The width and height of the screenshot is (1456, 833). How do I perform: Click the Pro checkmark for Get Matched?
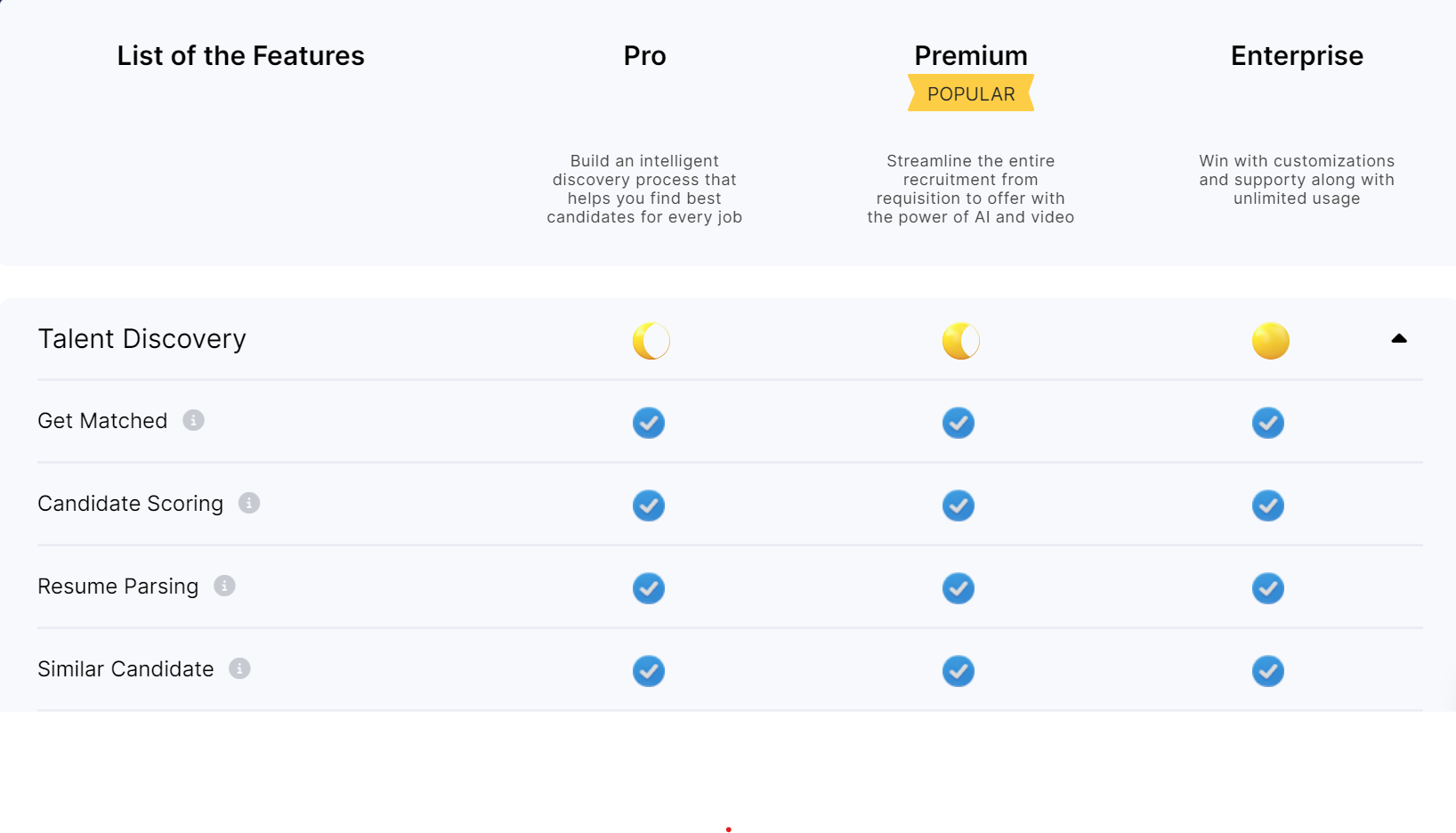pos(649,423)
